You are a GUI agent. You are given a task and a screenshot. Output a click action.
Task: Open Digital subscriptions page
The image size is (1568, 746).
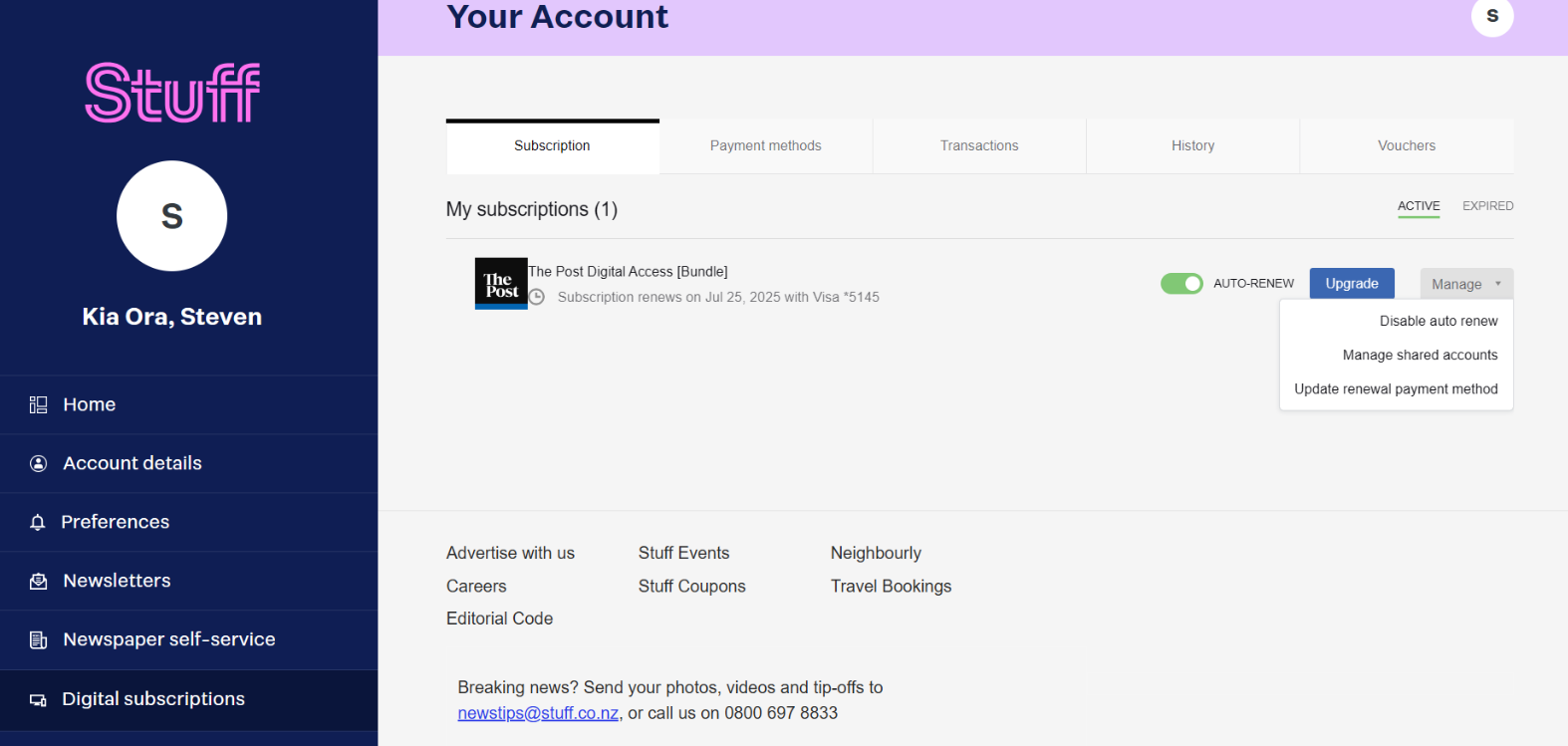click(188, 699)
